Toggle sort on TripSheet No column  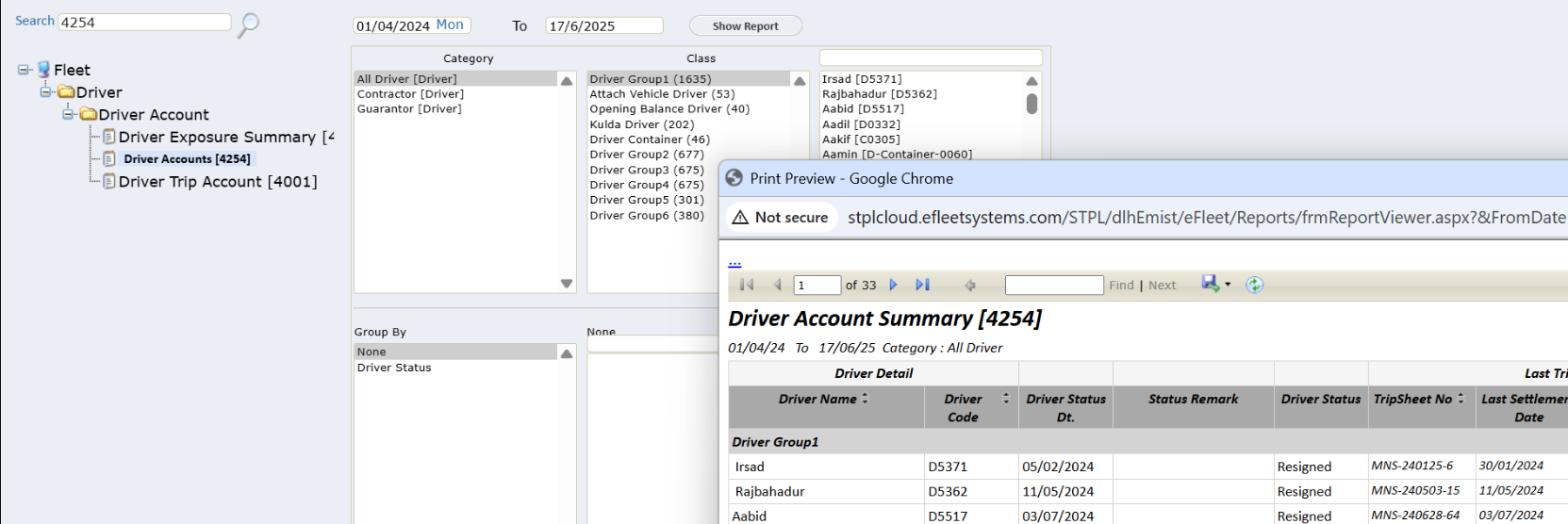1461,399
